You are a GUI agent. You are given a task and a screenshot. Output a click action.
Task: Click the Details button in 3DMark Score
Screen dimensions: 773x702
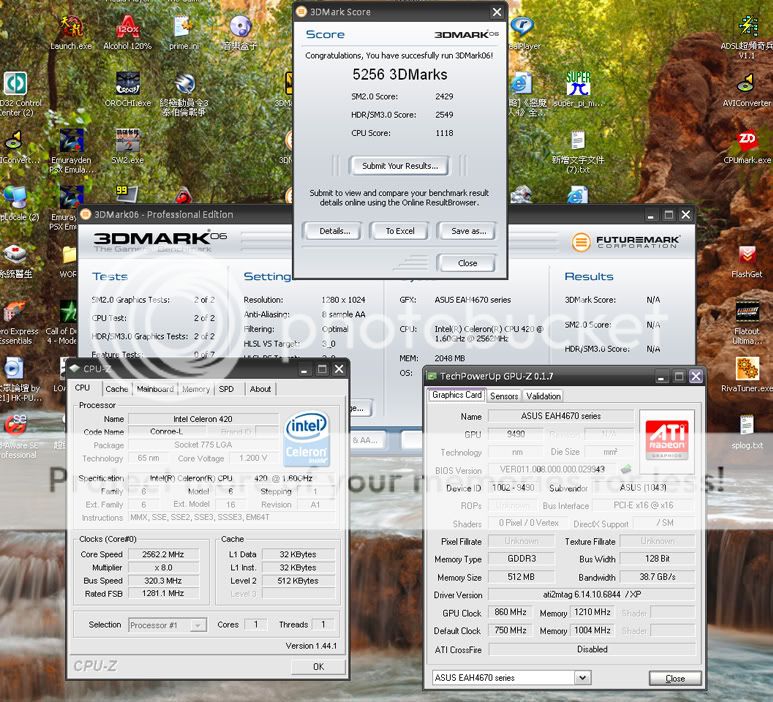click(x=334, y=231)
